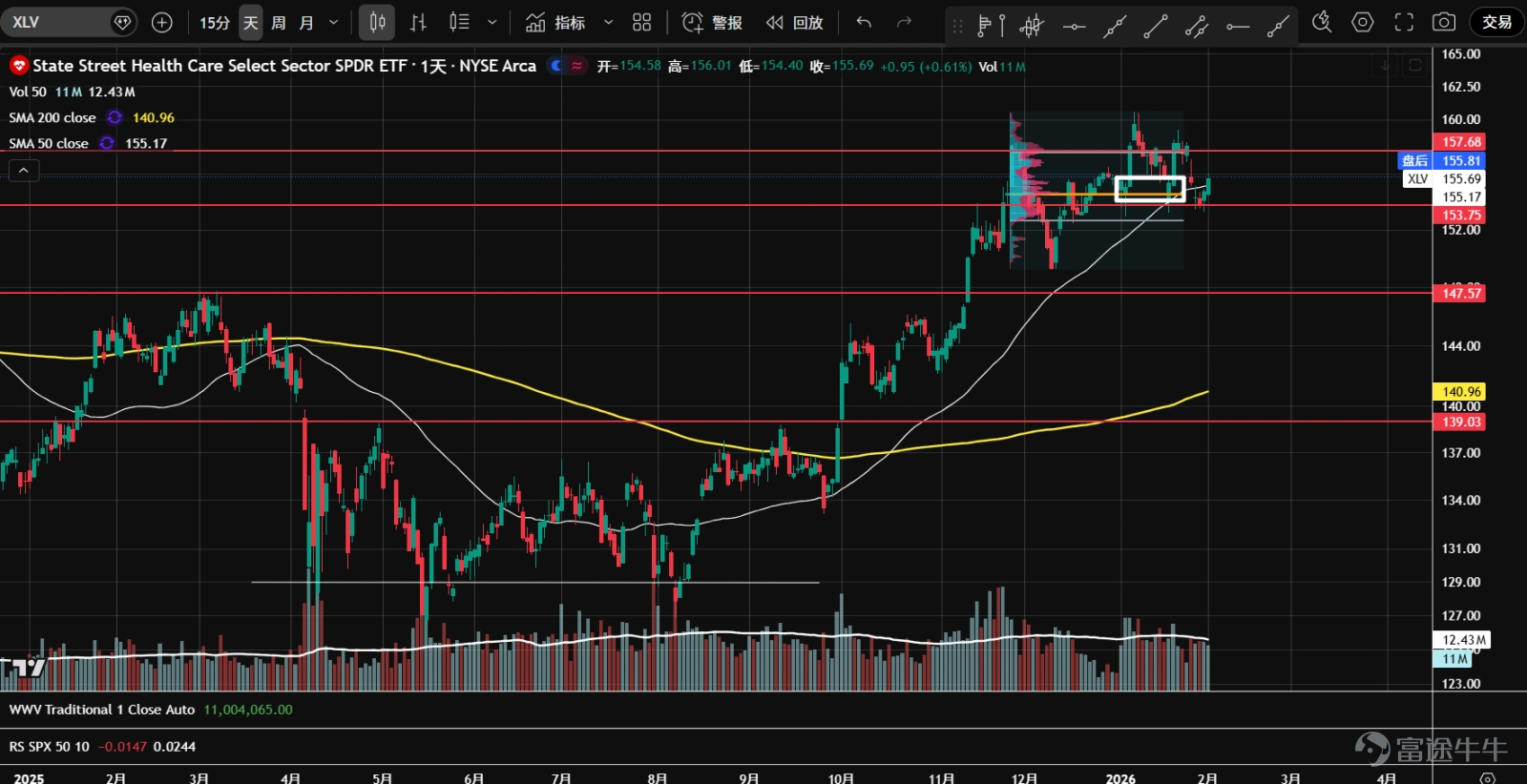Click the 12.43M volume axis label
This screenshot has height=784, width=1527.
click(x=1463, y=640)
